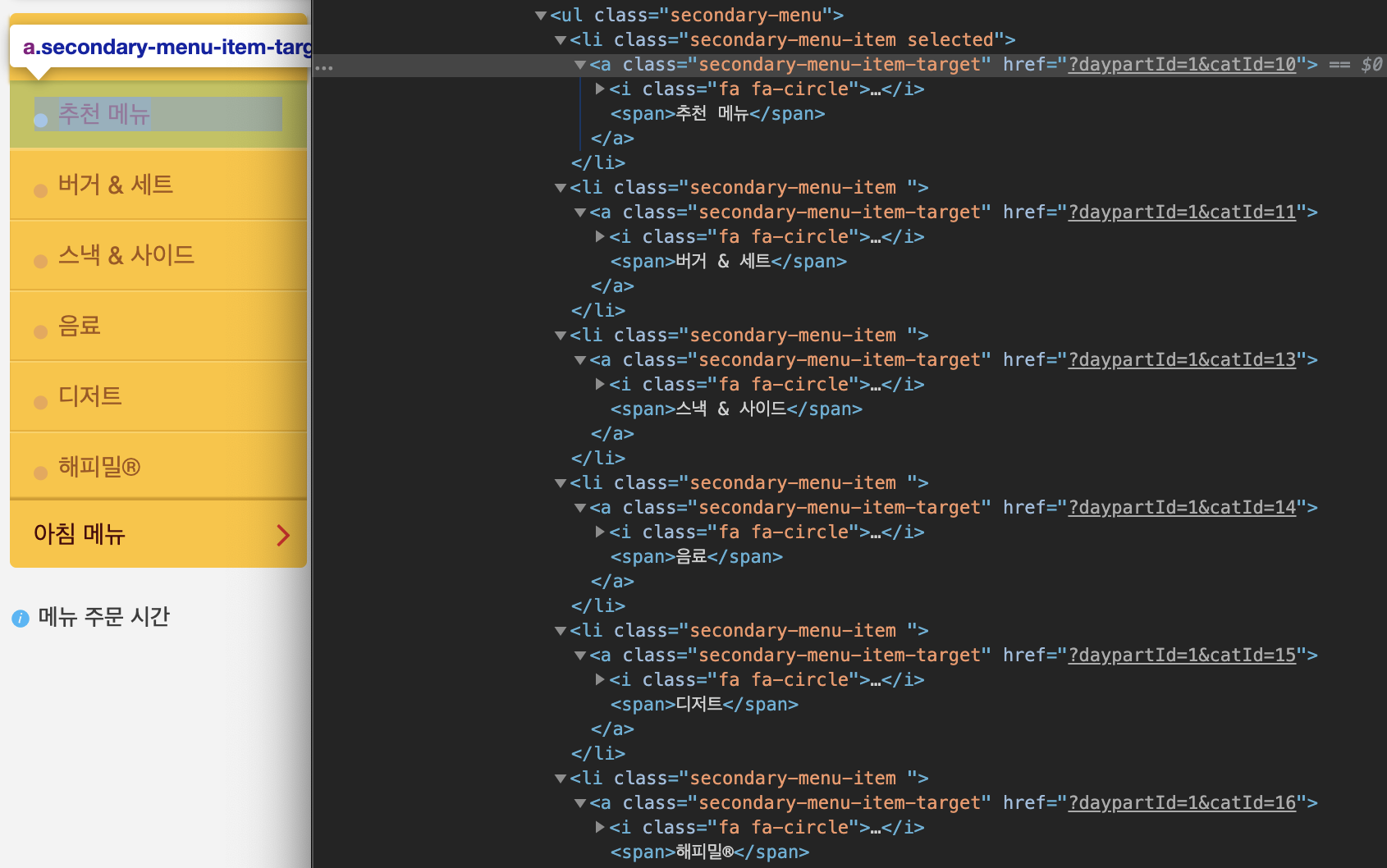The height and width of the screenshot is (868, 1387).
Task: Collapse the li node above the catId=13 anchor
Action: click(x=561, y=336)
